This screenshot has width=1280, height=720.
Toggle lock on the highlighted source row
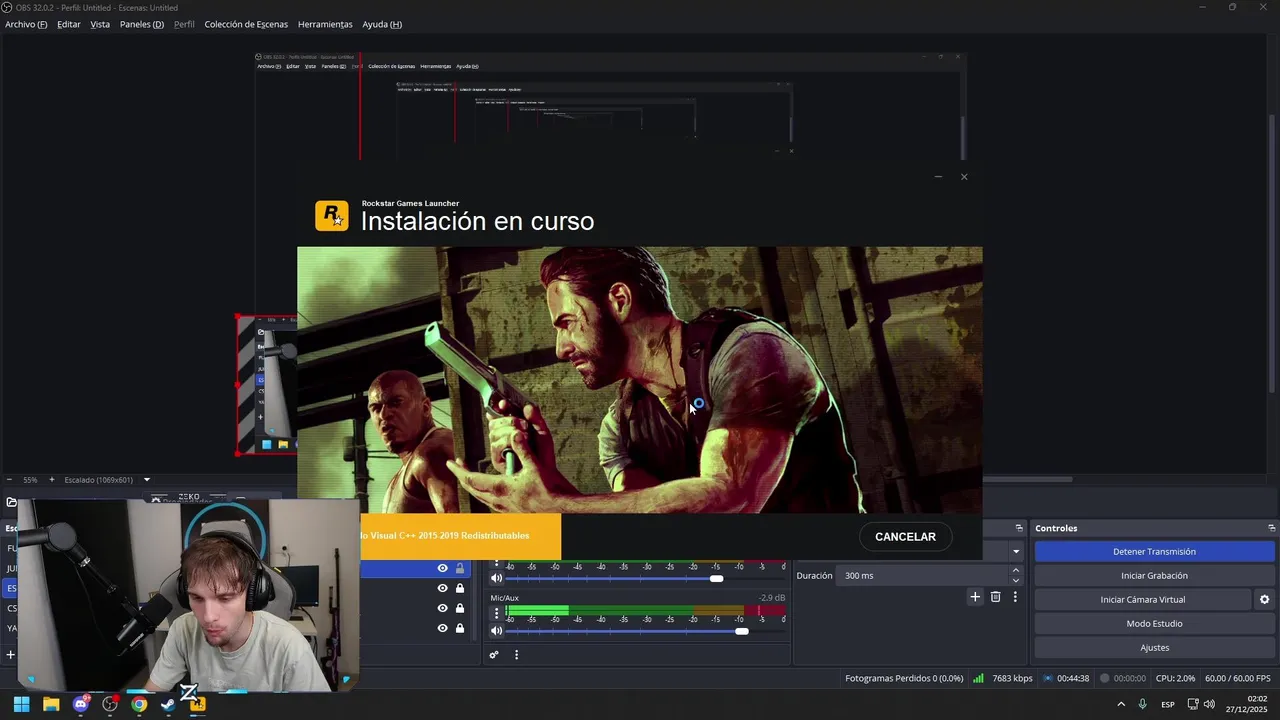pos(460,568)
